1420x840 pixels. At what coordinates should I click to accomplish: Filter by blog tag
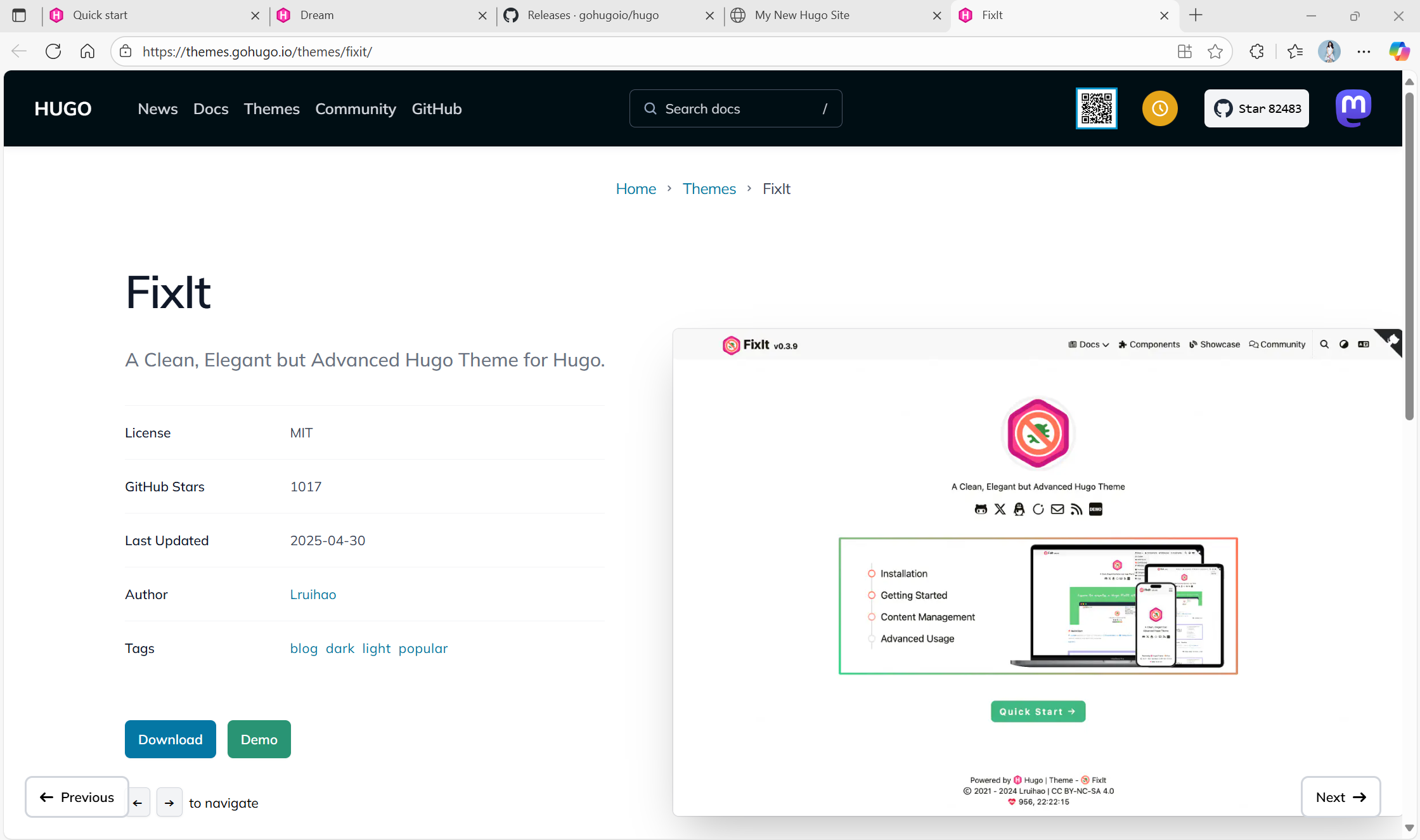coord(304,649)
